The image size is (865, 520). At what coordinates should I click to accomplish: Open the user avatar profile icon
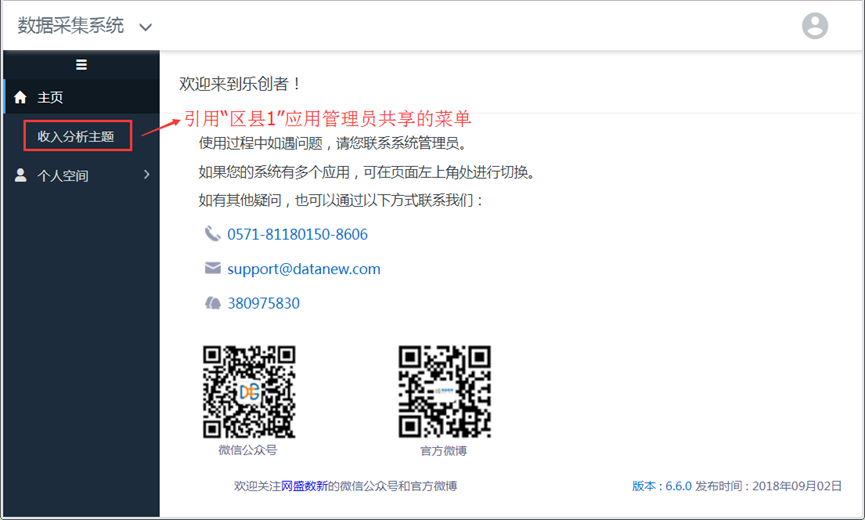(x=815, y=26)
